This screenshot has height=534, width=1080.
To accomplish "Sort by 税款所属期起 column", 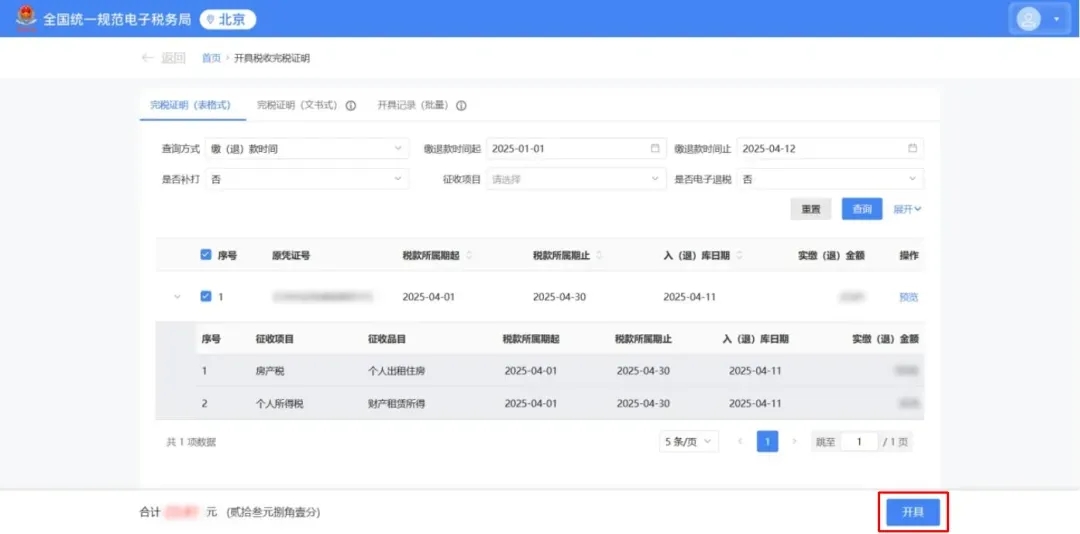I will (x=469, y=255).
